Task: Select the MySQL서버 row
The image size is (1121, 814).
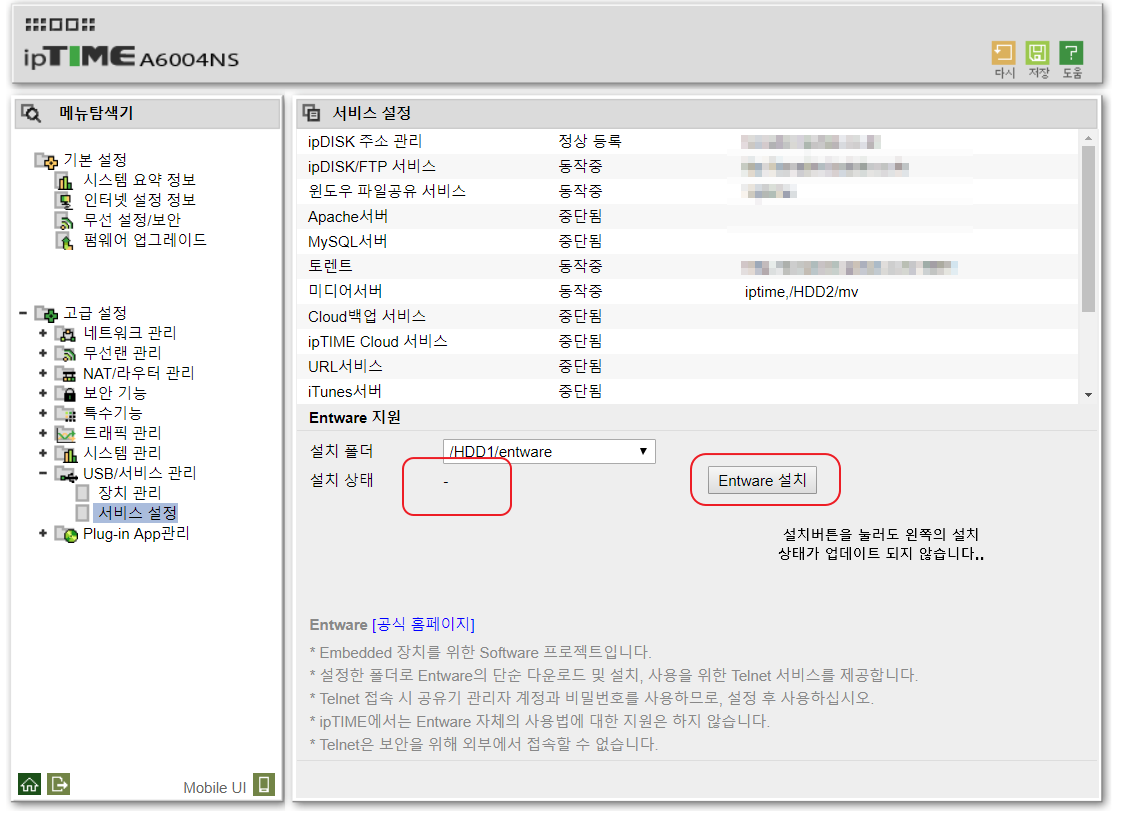Action: [687, 242]
